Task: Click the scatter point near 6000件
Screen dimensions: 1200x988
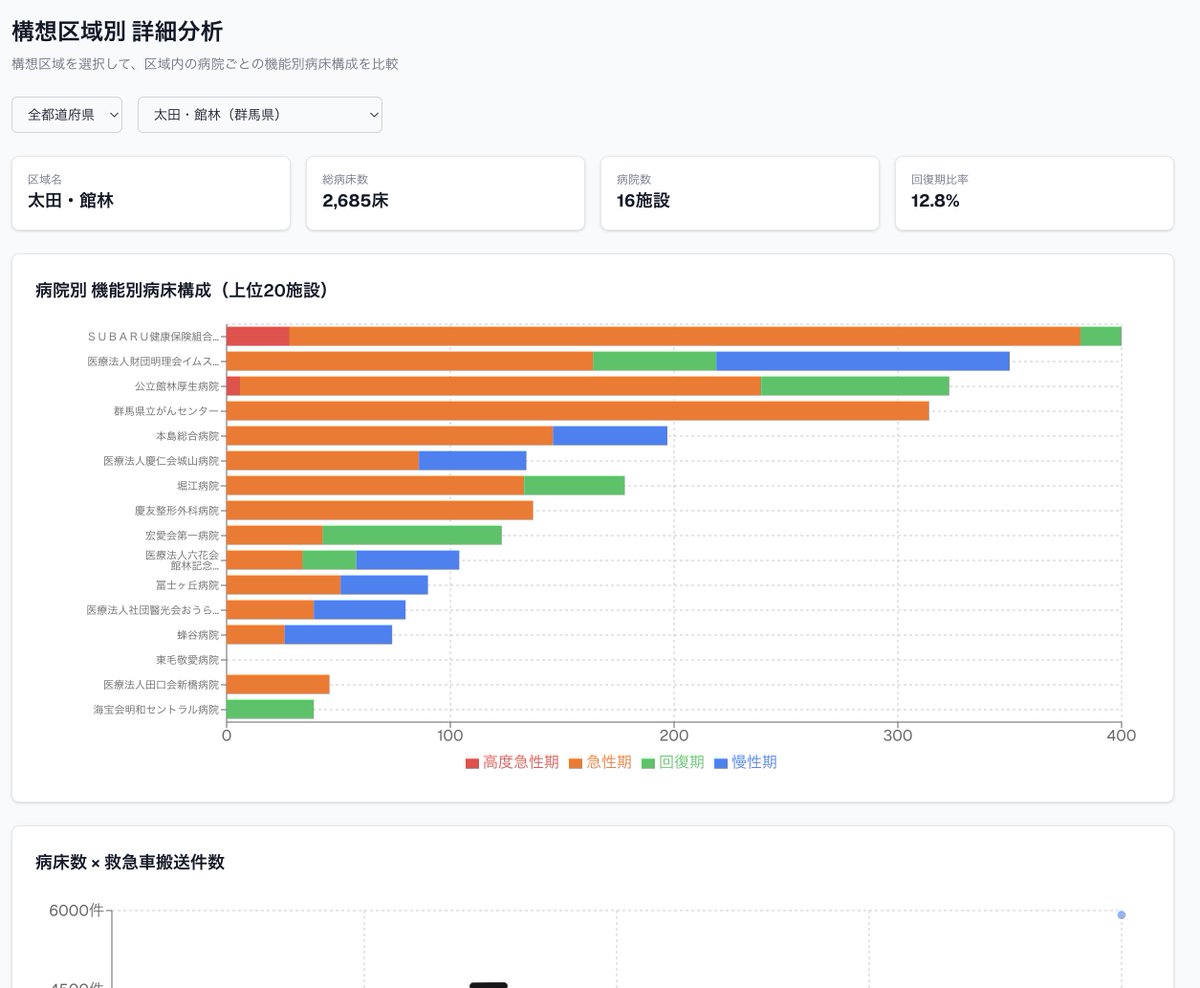Action: 1121,915
